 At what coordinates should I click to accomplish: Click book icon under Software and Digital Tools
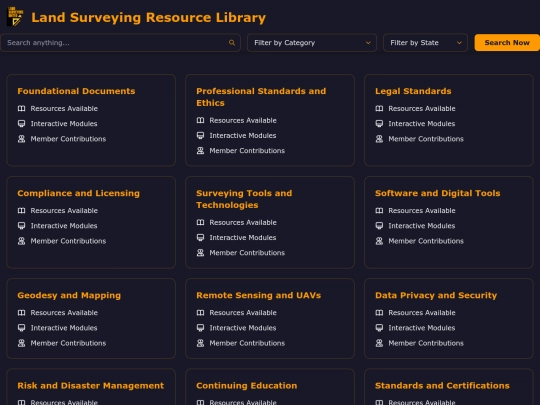coord(379,210)
